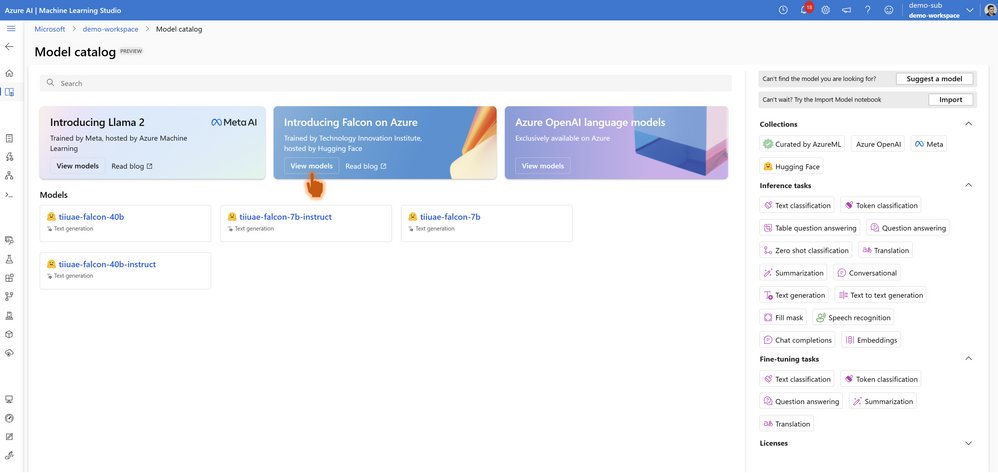
Task: Open Compute monitor icon in sidebar
Action: 9,399
